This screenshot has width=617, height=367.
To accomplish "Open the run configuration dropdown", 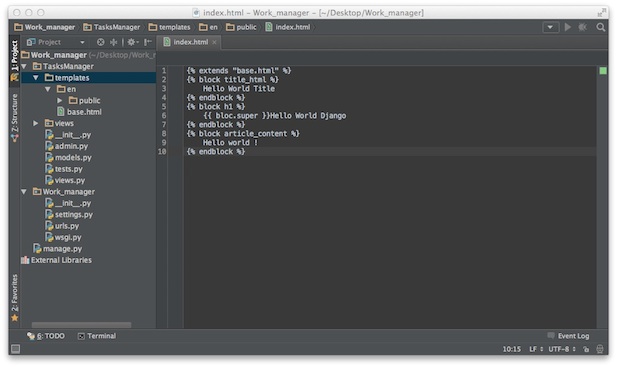I will click(550, 27).
